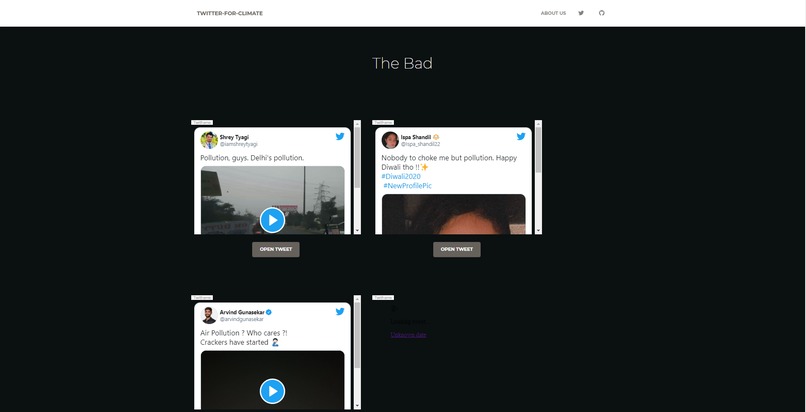Click the #Diwali2020 hashtag
This screenshot has width=806, height=412.
pos(401,177)
